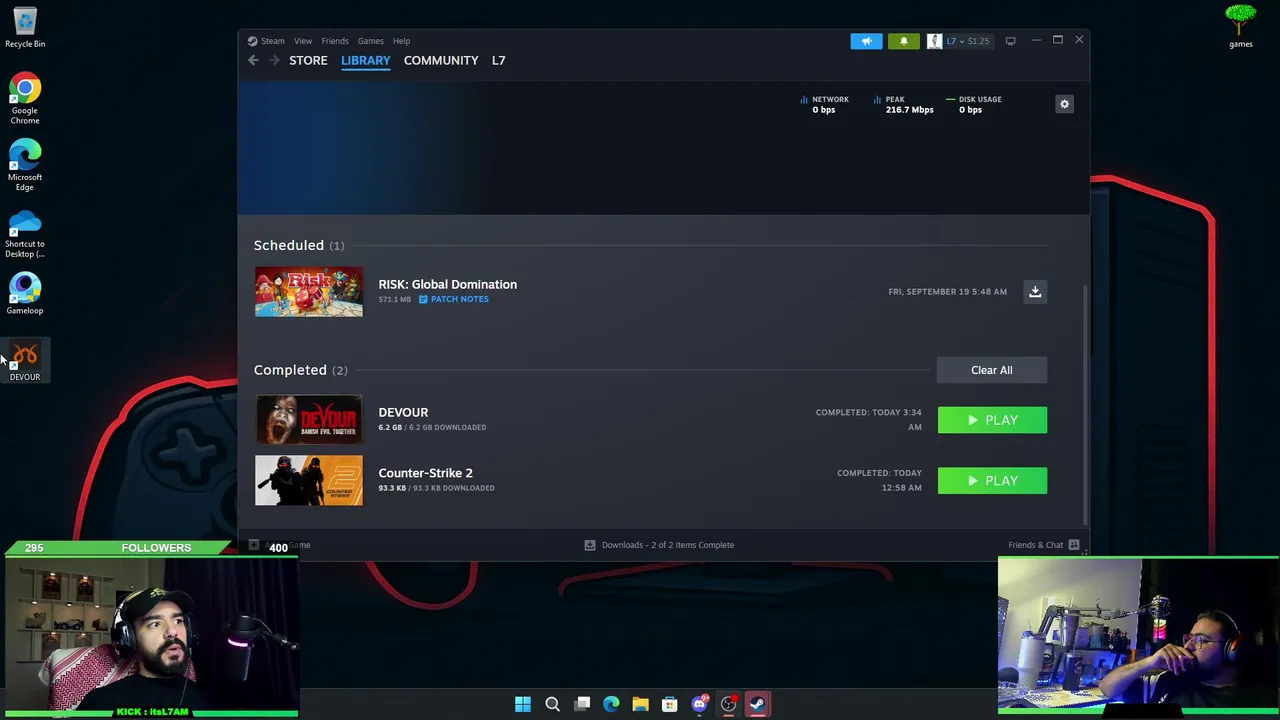Open downloads settings gear

pyautogui.click(x=1064, y=104)
